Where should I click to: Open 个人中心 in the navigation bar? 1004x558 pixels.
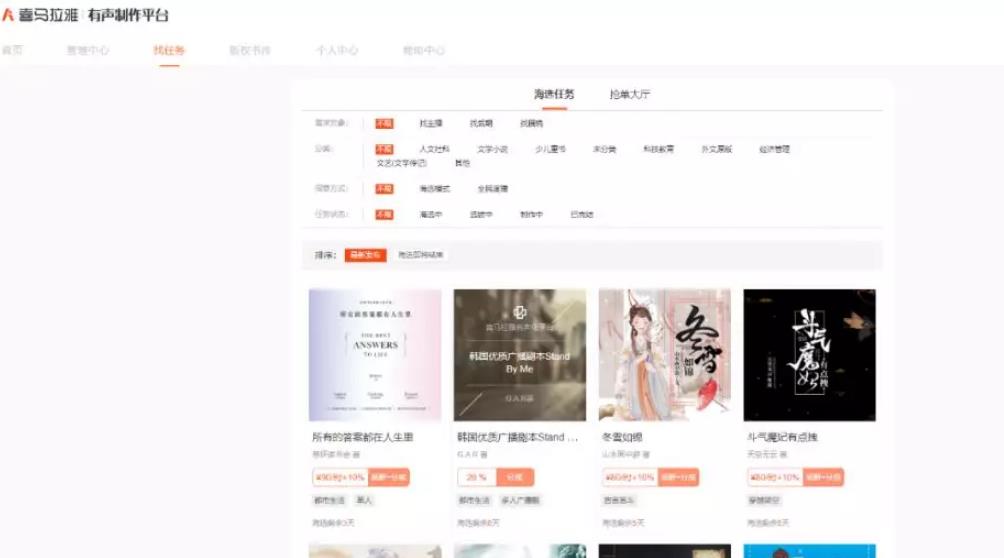(337, 50)
